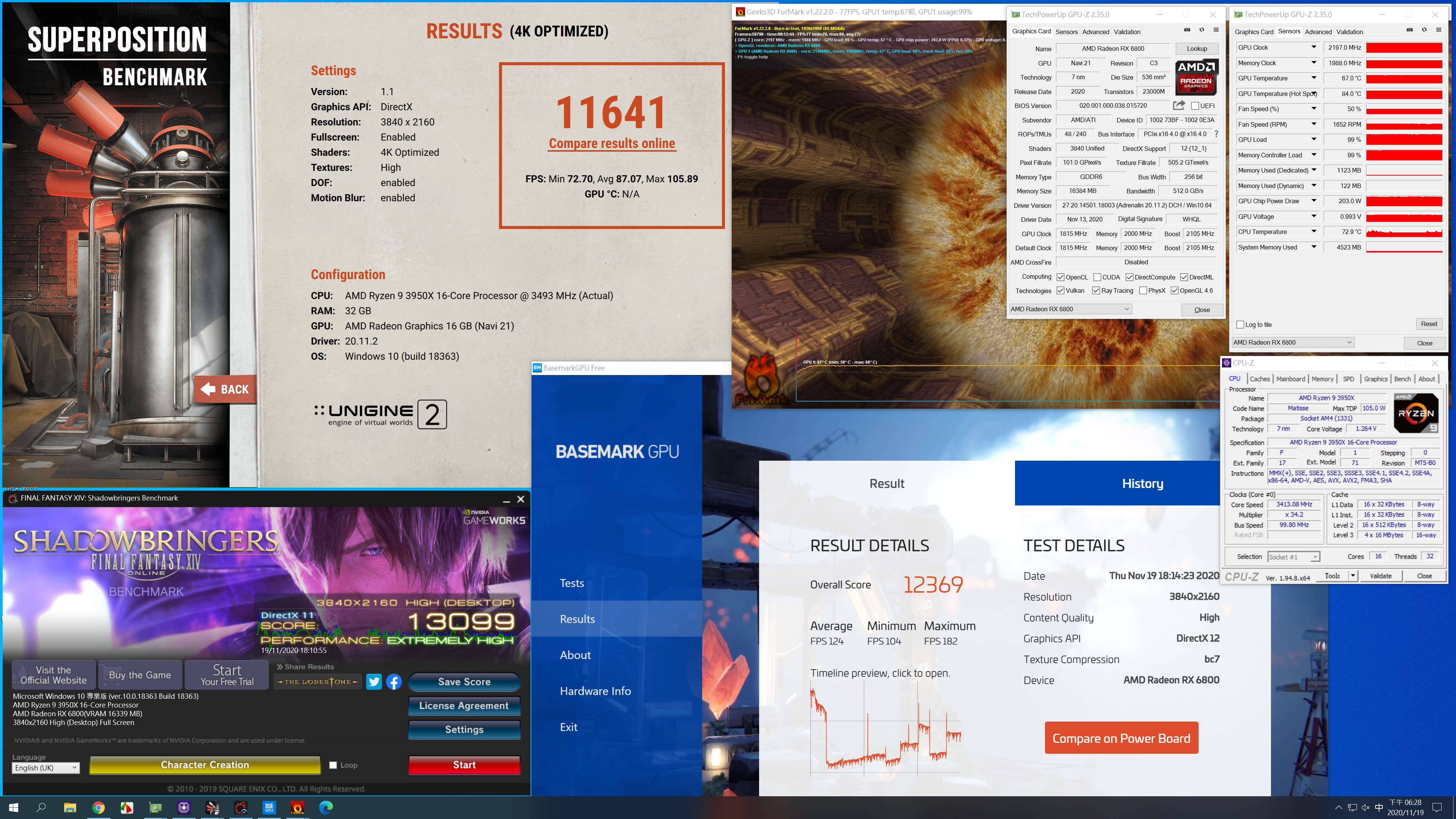
Task: Toggle the DirectCompute checkbox in GPU-Z
Action: [x=1129, y=277]
